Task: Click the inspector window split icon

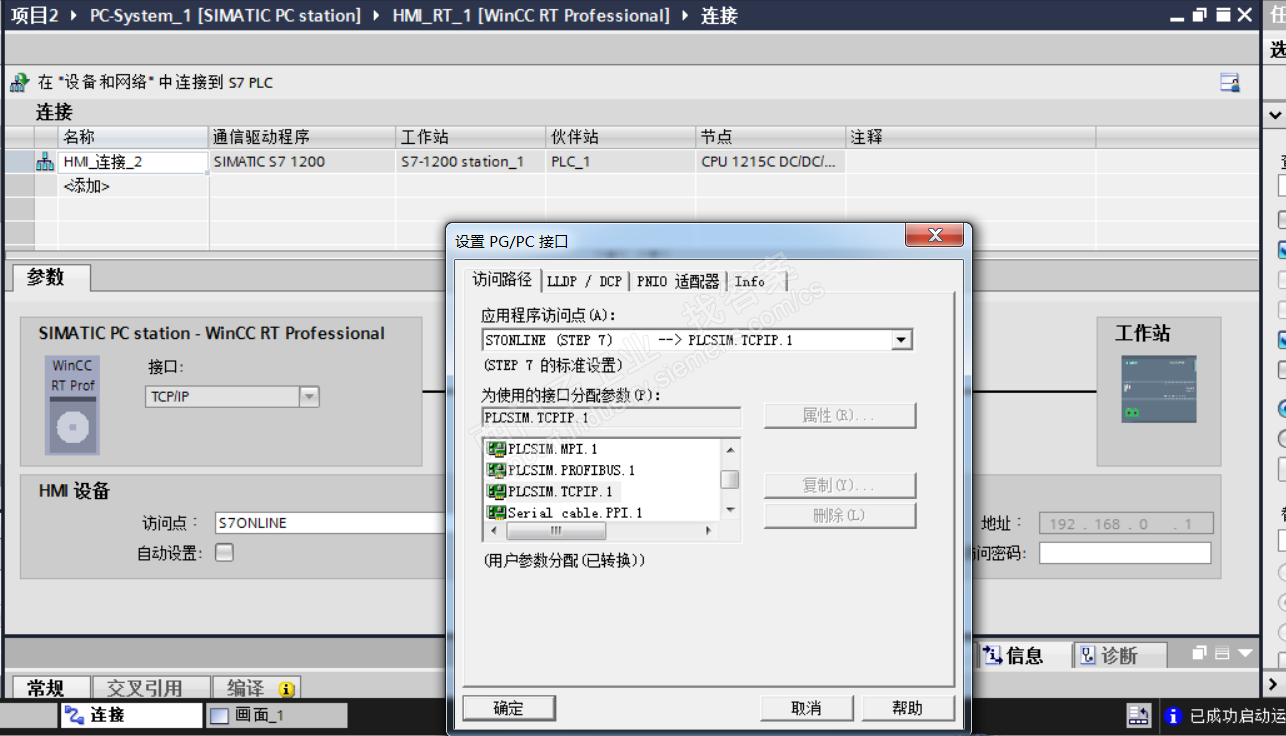Action: point(1221,654)
